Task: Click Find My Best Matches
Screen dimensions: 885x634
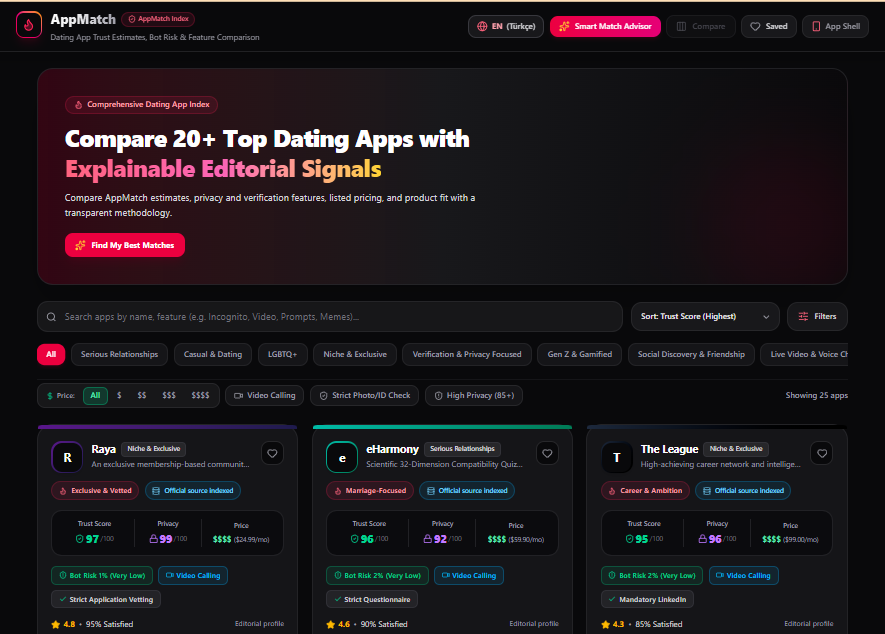Action: point(125,245)
